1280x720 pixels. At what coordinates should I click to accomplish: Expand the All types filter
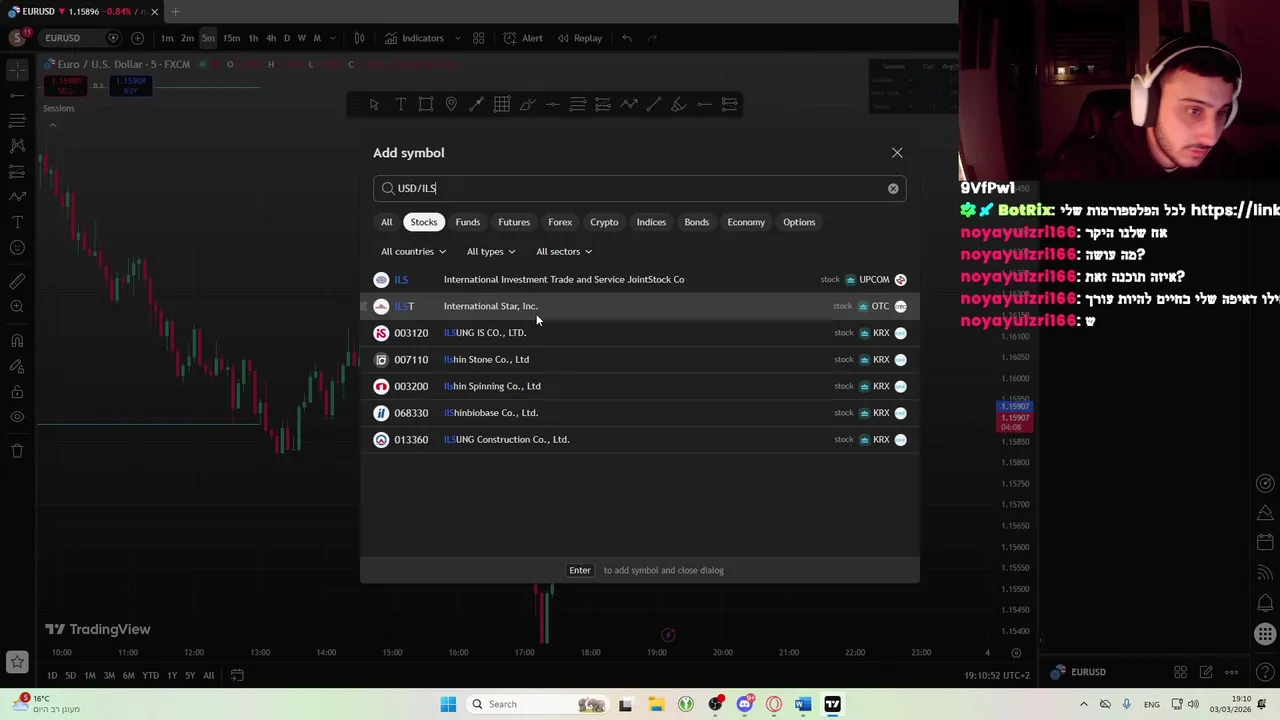click(x=490, y=252)
